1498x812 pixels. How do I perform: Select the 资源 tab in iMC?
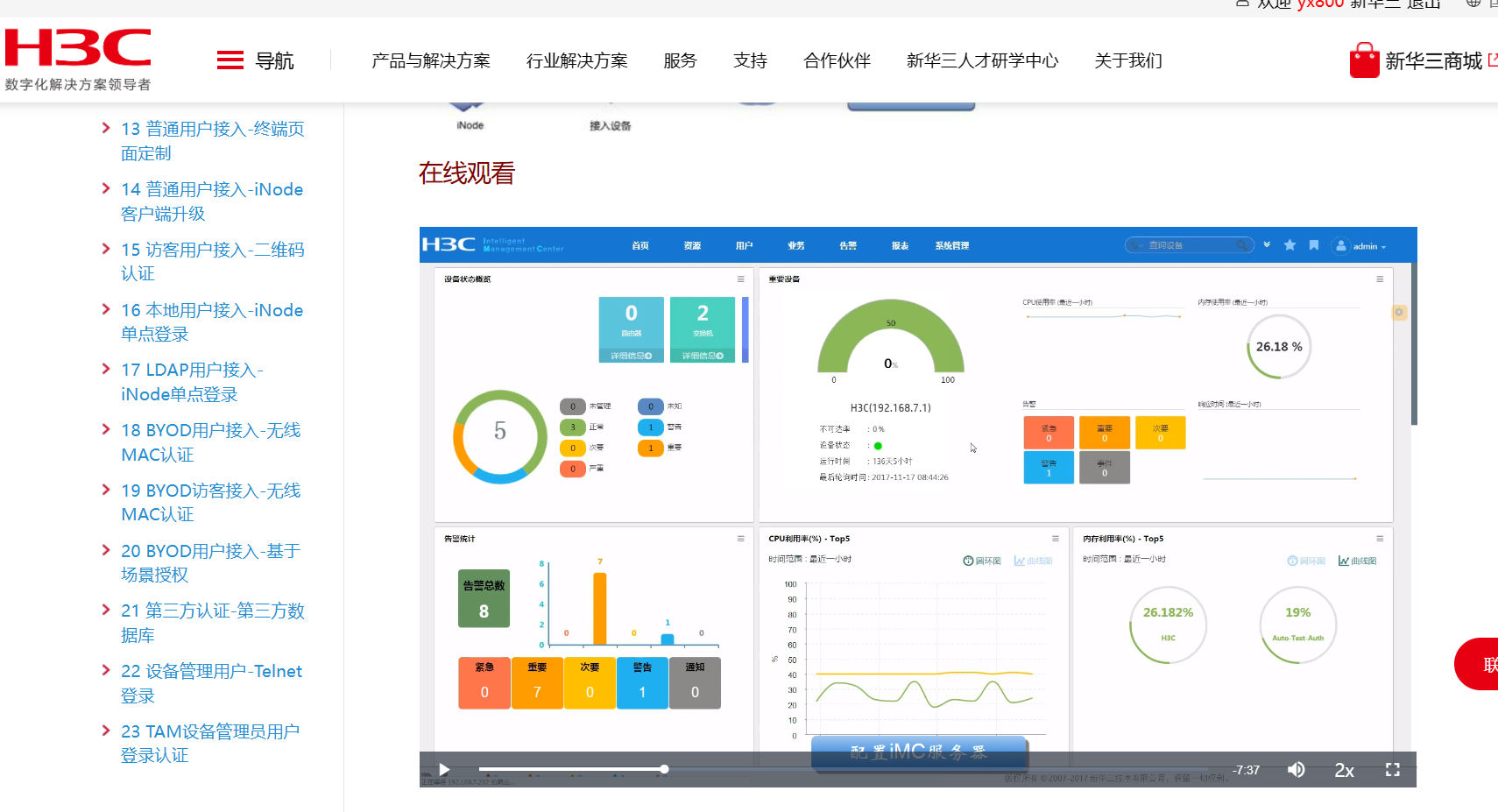click(692, 246)
